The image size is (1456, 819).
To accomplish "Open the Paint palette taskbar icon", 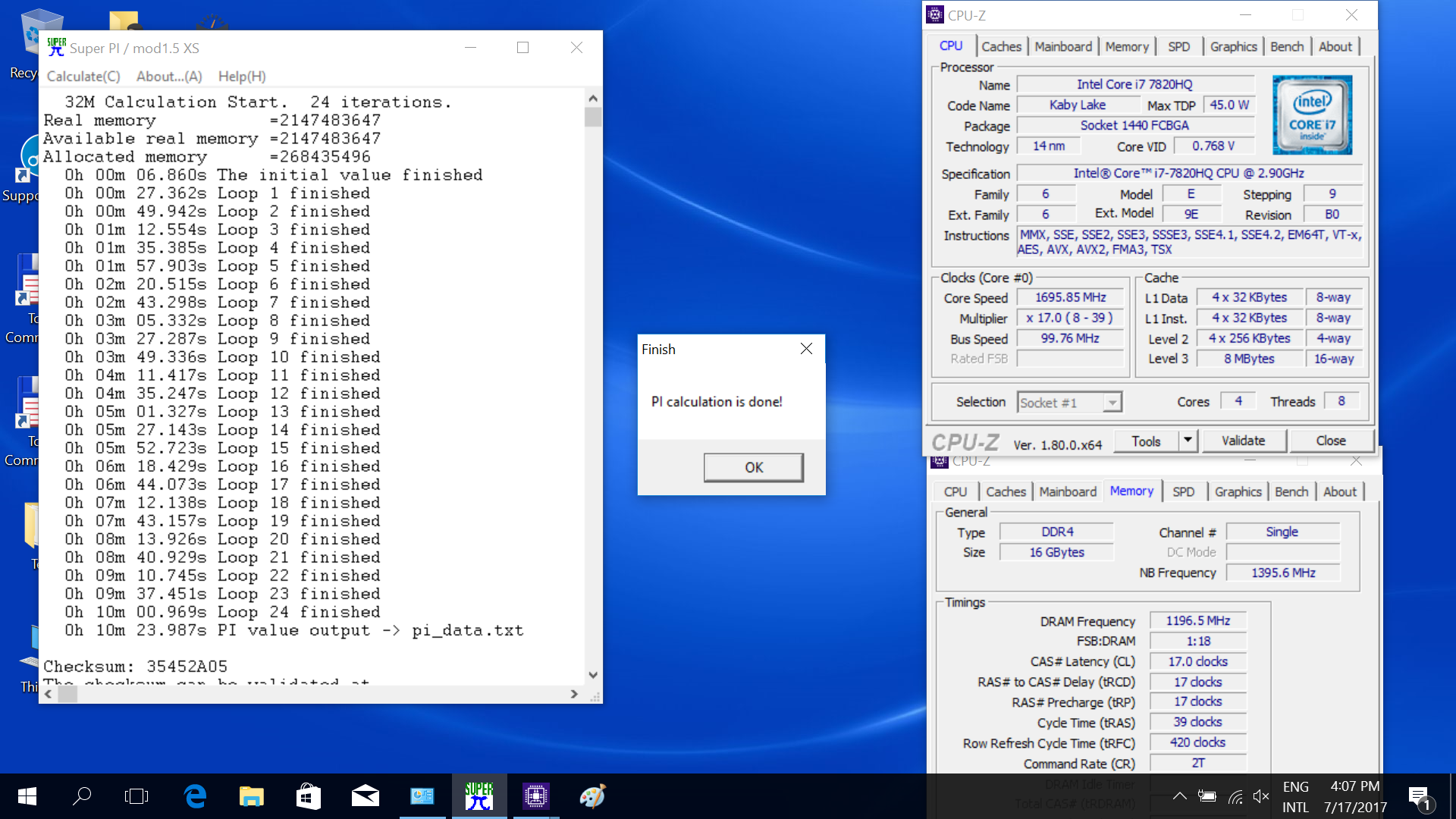I will coord(592,796).
